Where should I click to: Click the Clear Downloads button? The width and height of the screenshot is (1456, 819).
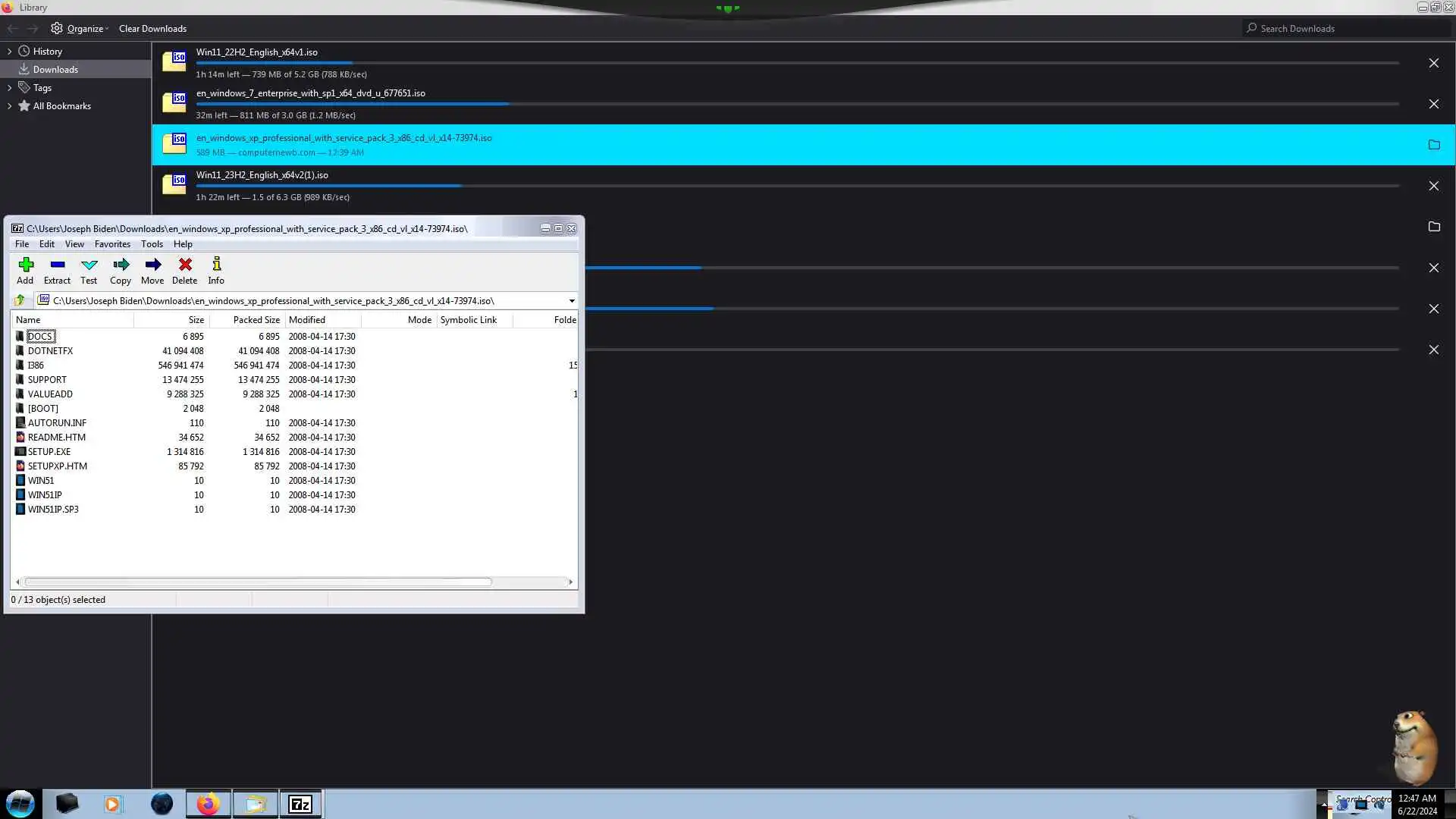(x=152, y=29)
